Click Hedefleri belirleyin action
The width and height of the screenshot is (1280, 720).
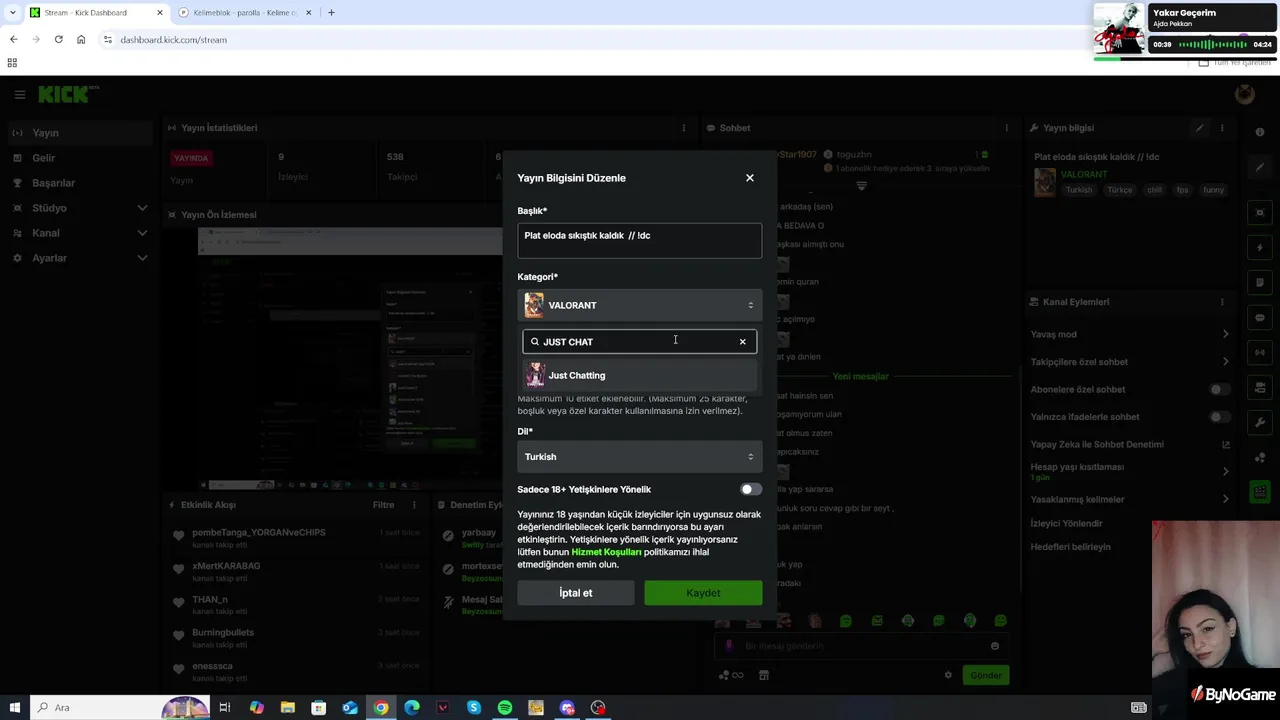[1071, 547]
